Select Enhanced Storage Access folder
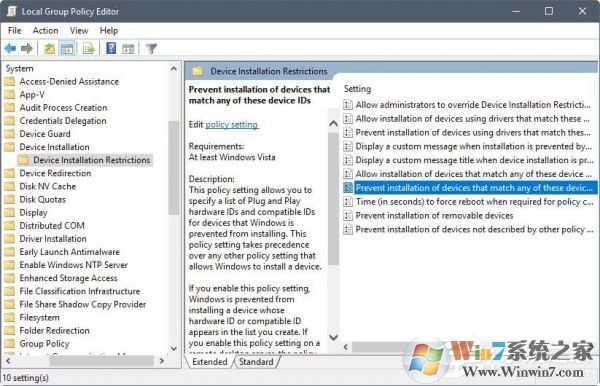 (68, 278)
